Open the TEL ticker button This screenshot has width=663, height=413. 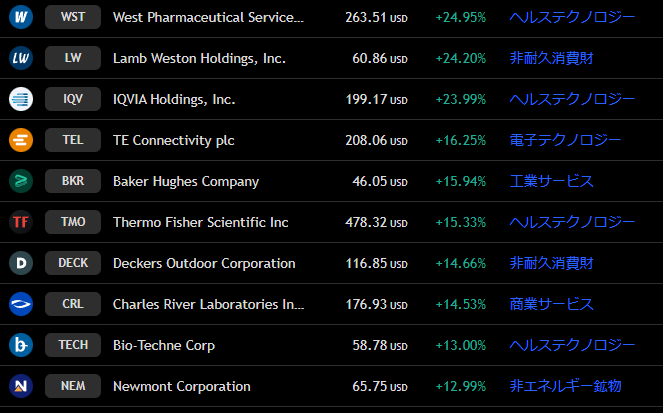pos(73,140)
